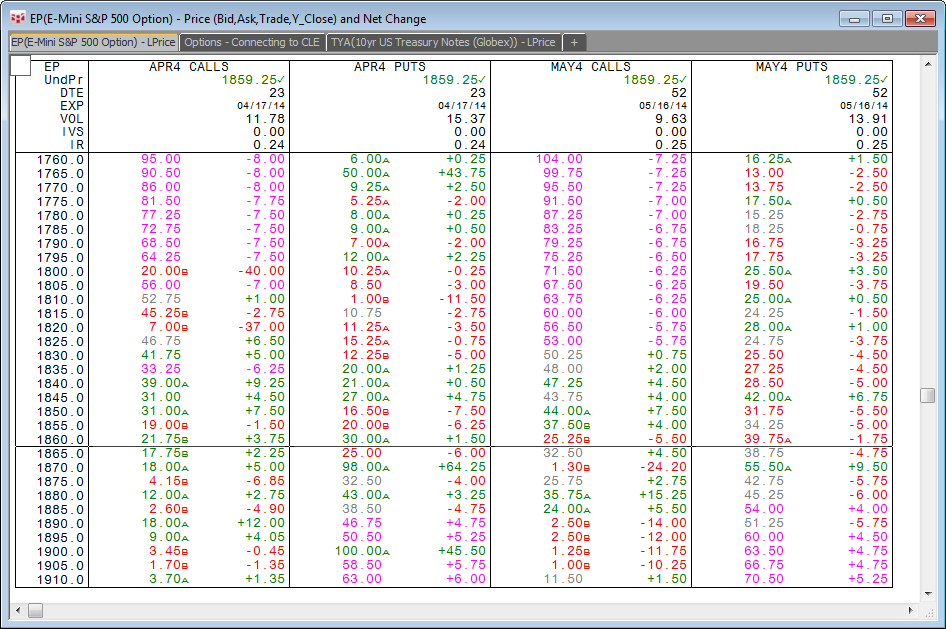Add a new tab with plus button
The height and width of the screenshot is (629, 946).
point(575,42)
